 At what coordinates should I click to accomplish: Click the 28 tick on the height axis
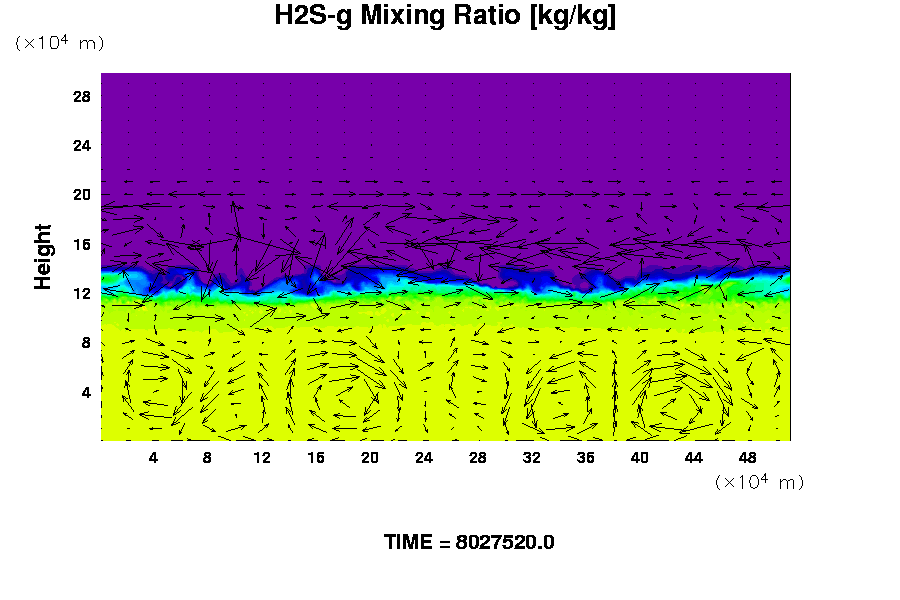pyautogui.click(x=82, y=96)
